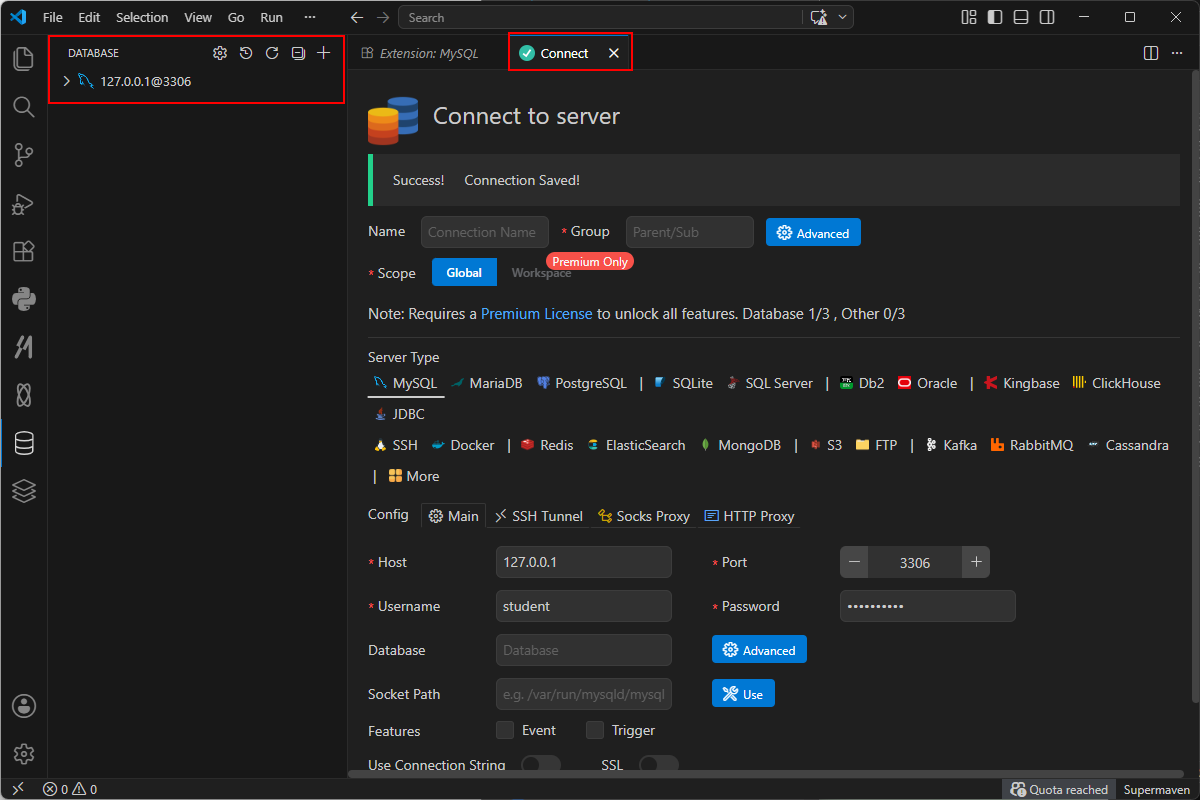This screenshot has height=800, width=1200.
Task: Open the Explorer view in activity bar
Action: (x=24, y=58)
